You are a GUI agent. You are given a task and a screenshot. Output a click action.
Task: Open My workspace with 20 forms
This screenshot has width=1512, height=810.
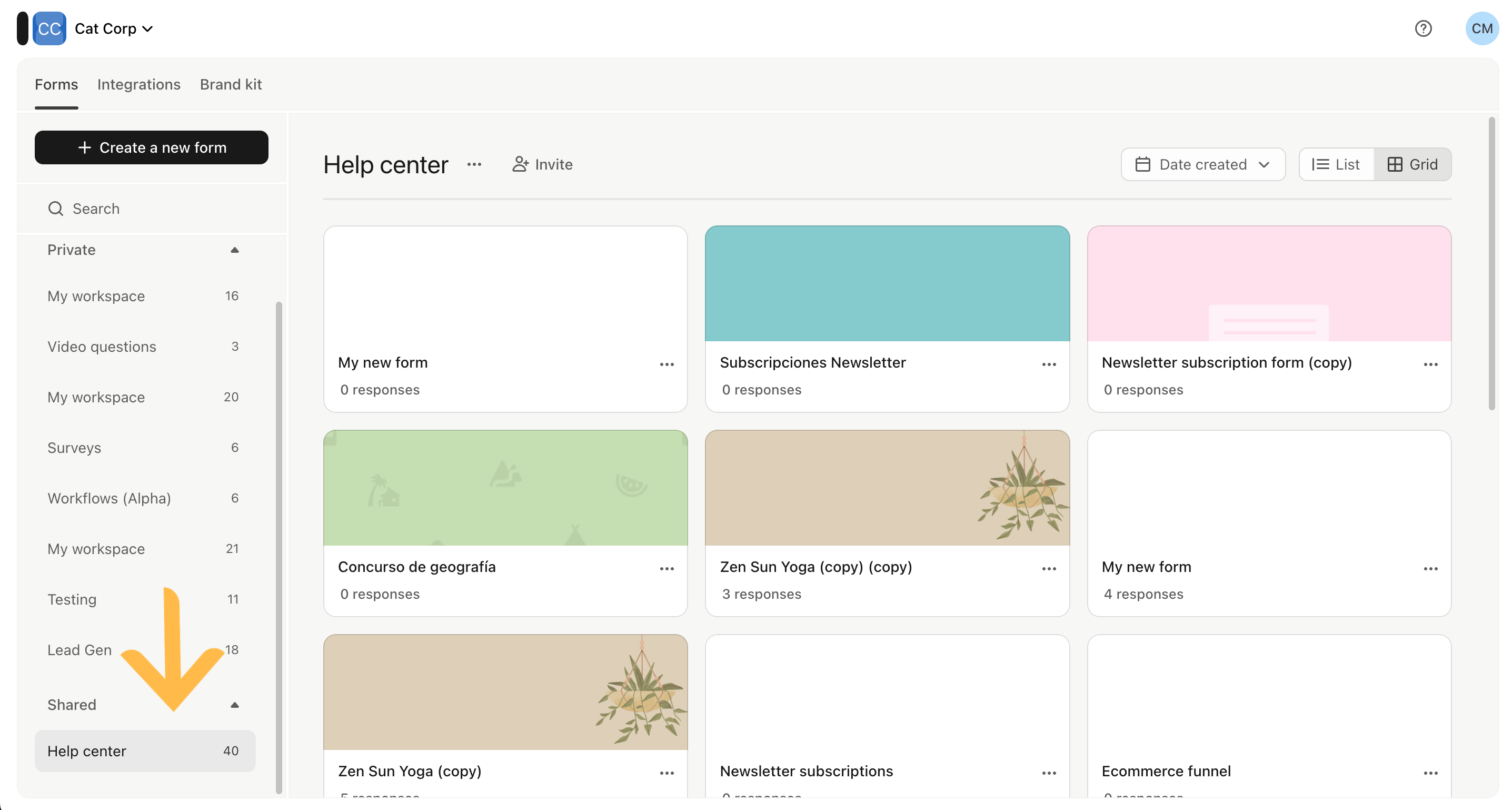click(x=144, y=397)
